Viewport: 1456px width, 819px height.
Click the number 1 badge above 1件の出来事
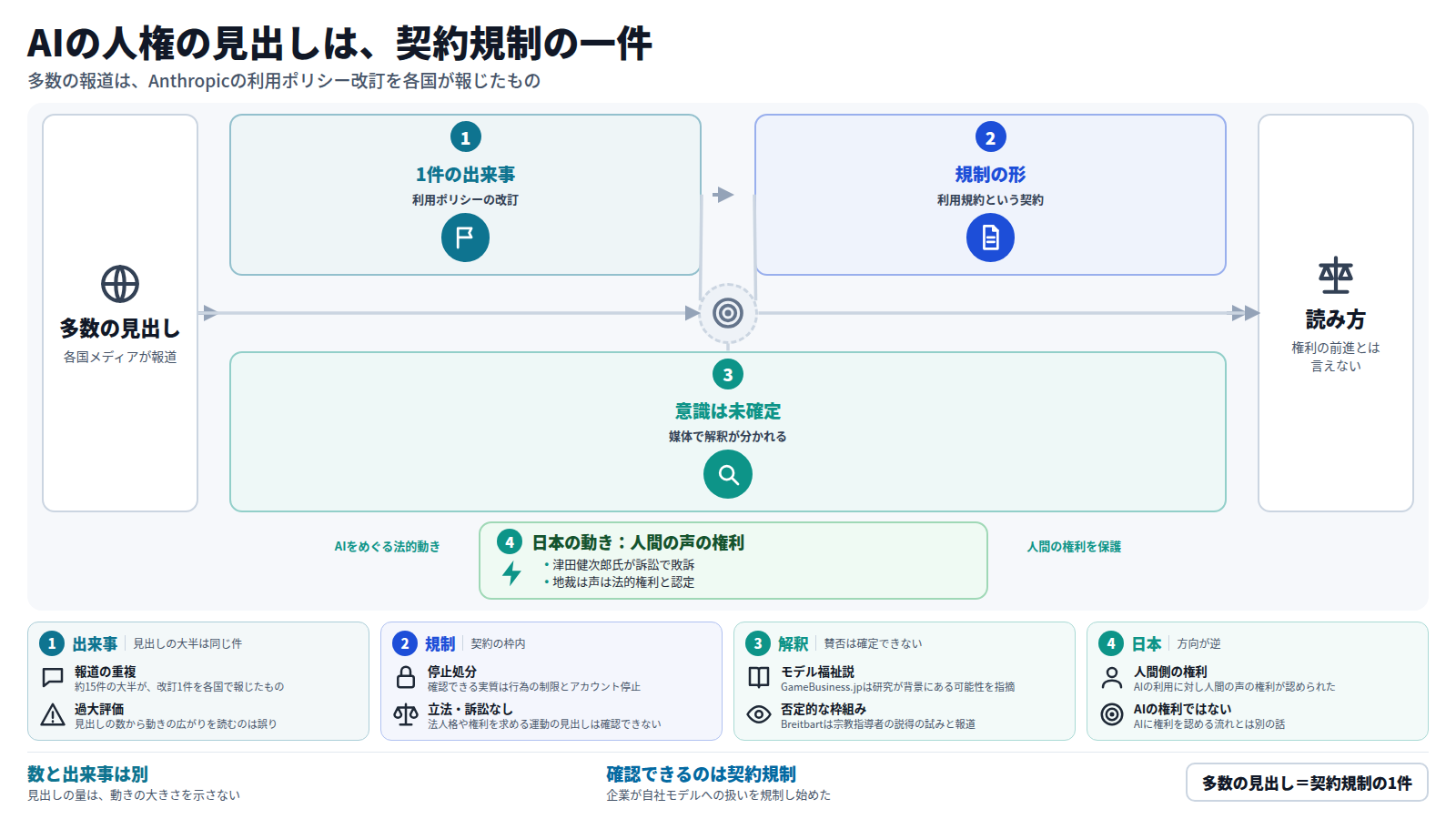tap(465, 137)
